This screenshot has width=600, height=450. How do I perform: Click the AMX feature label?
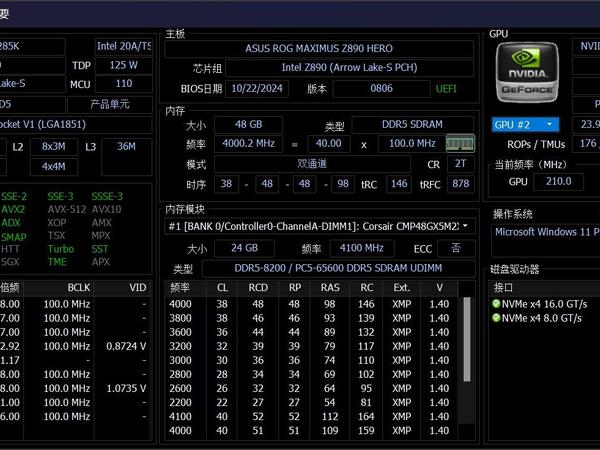point(101,223)
